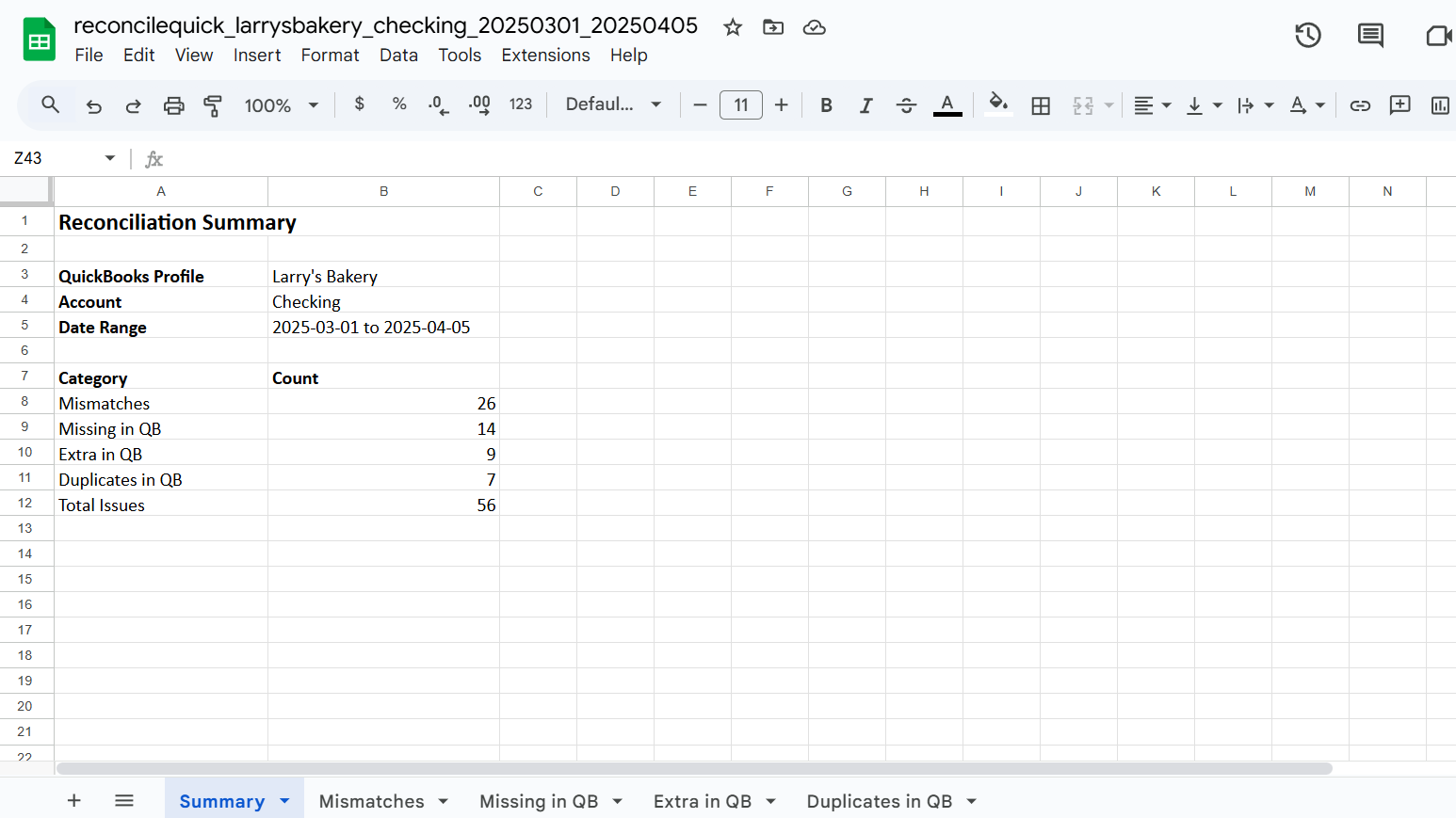Viewport: 1456px width, 818px height.
Task: Format as percent
Action: 399,104
